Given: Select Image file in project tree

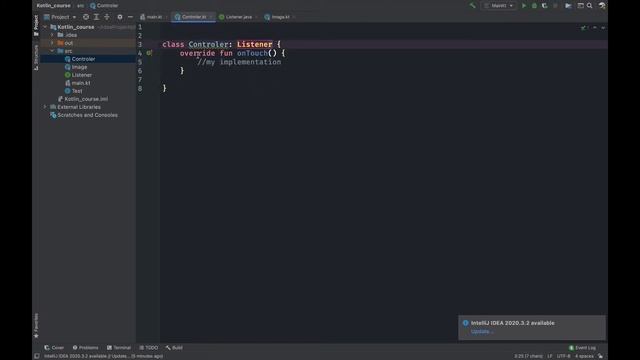Looking at the screenshot, I should coord(79,67).
